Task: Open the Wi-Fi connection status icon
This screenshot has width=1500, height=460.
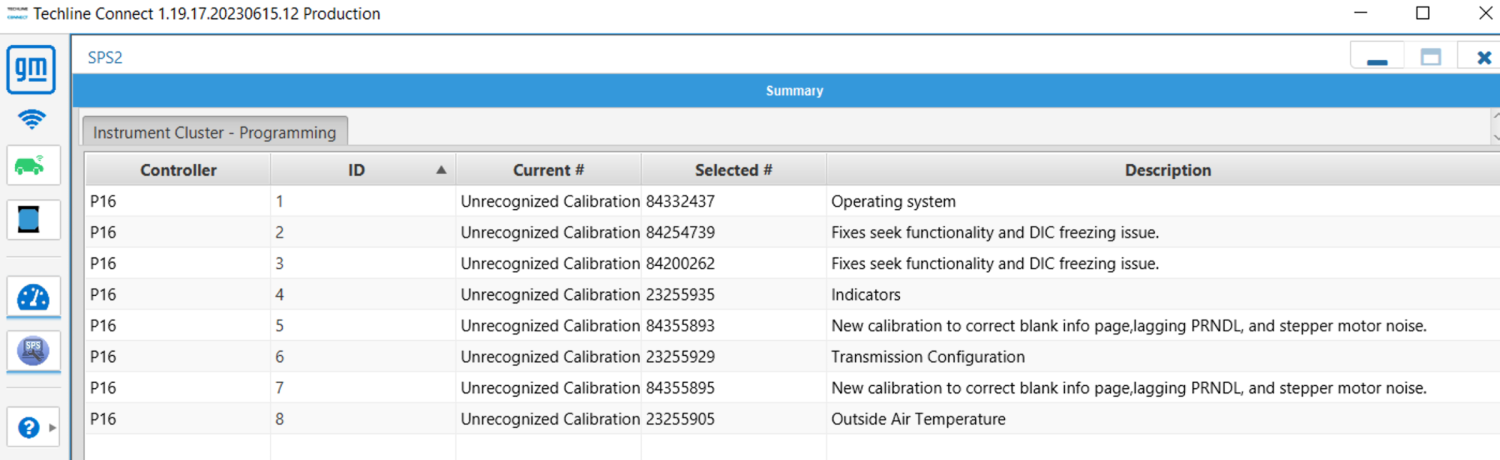Action: (x=32, y=121)
